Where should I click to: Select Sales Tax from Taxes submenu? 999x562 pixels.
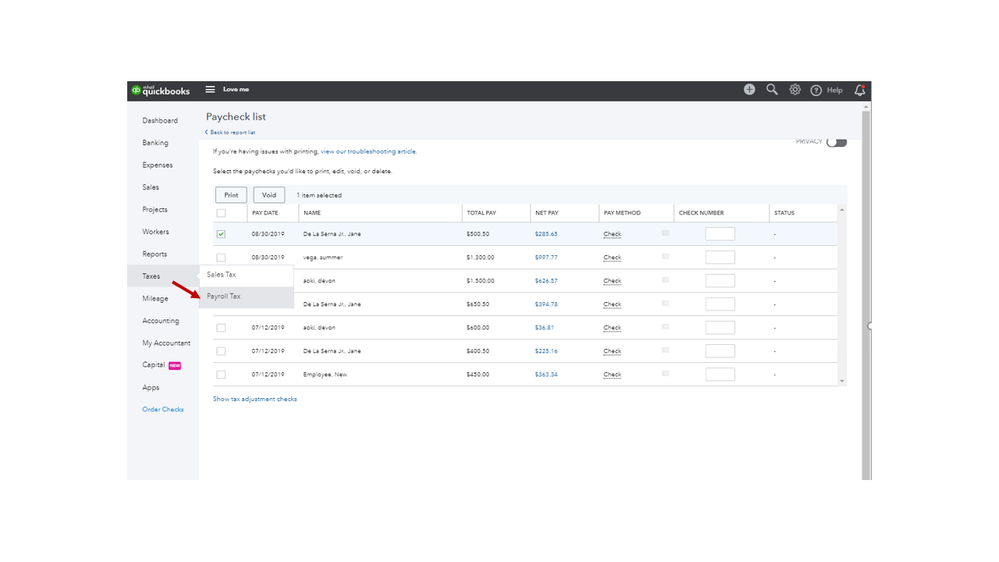point(222,274)
